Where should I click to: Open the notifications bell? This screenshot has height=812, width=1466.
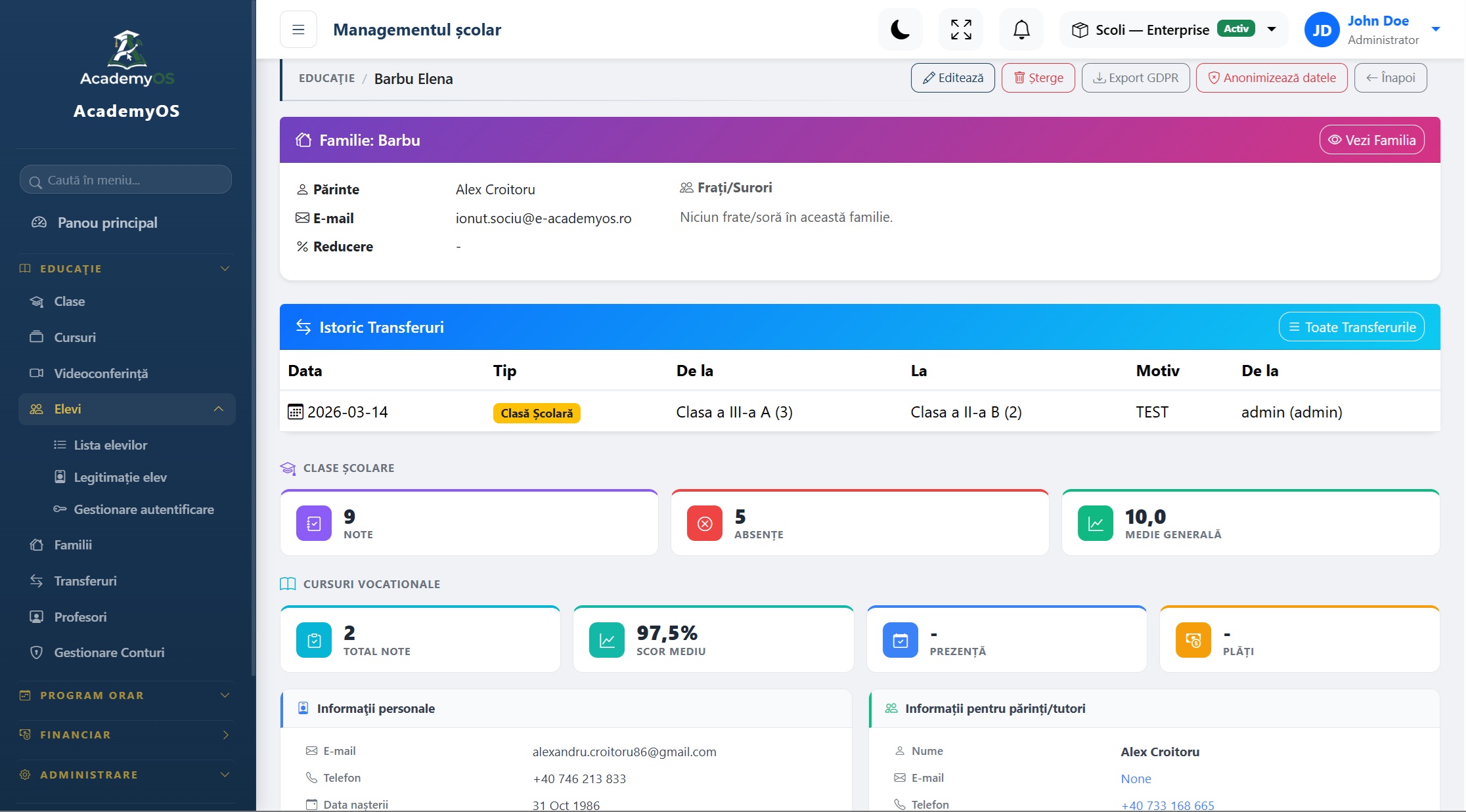point(1021,30)
